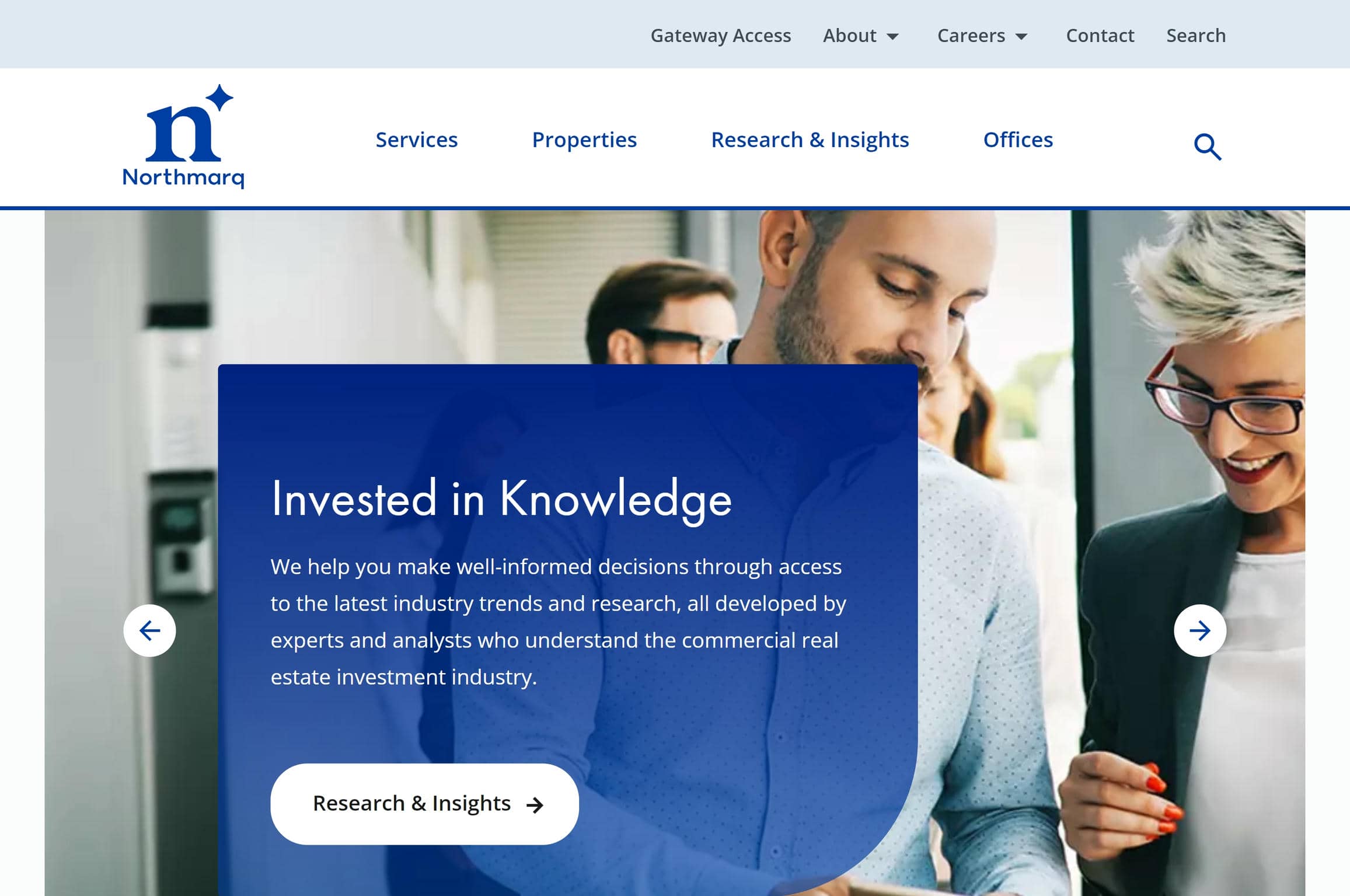Click the search icon in top-right header

click(x=1208, y=146)
